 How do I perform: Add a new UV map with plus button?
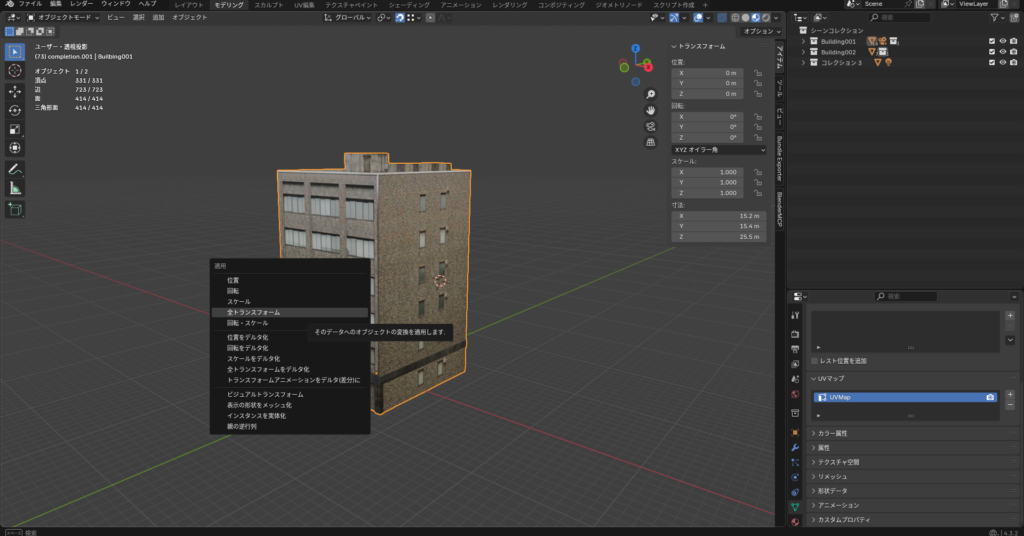pos(1010,393)
